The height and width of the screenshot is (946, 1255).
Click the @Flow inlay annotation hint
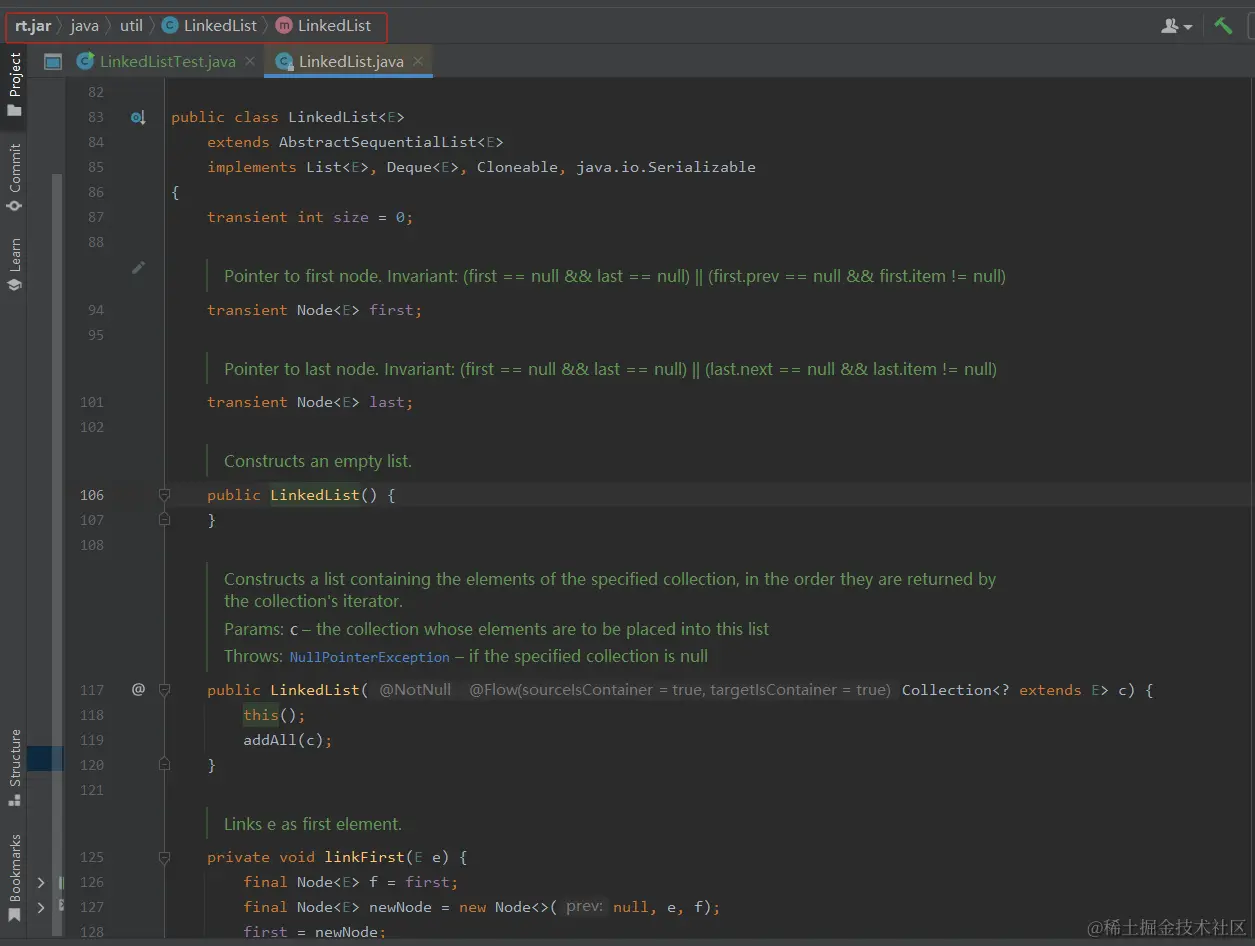click(x=679, y=690)
